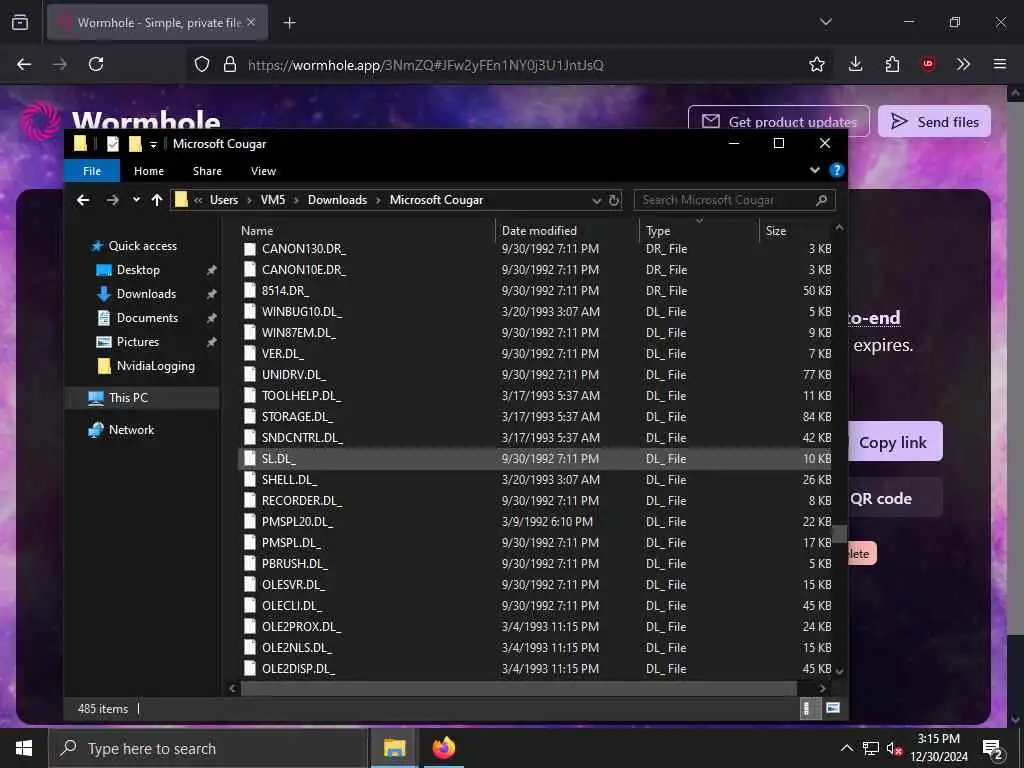Click the padlock site information icon

click(230, 64)
